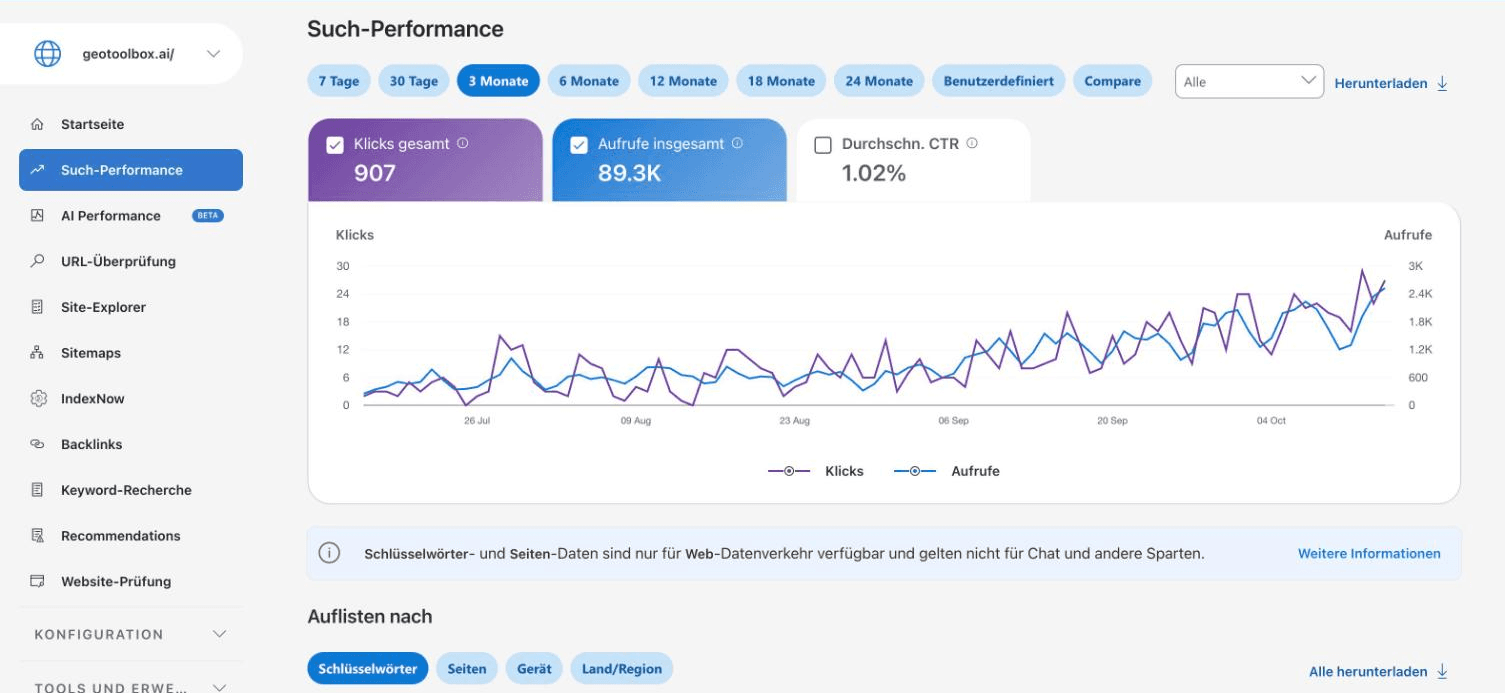Click the Recommendations icon

point(38,536)
